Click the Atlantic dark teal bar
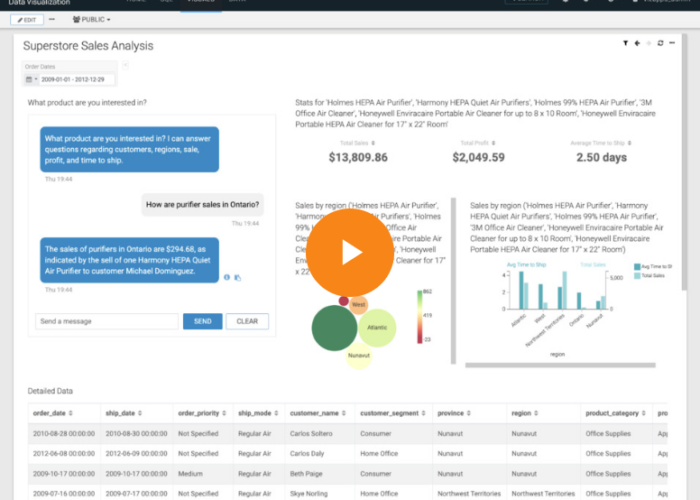Screen dimensions: 700x500 click(521, 290)
